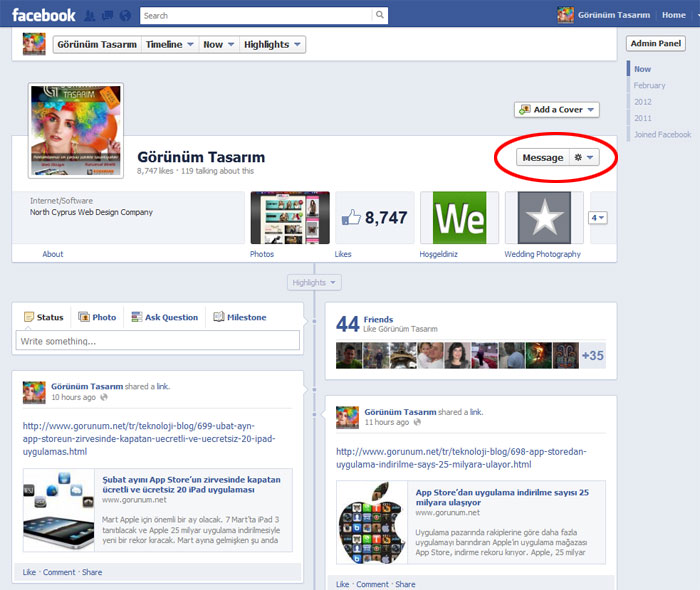Open the App Store'dan uygulama article title
The width and height of the screenshot is (700, 590).
point(502,497)
